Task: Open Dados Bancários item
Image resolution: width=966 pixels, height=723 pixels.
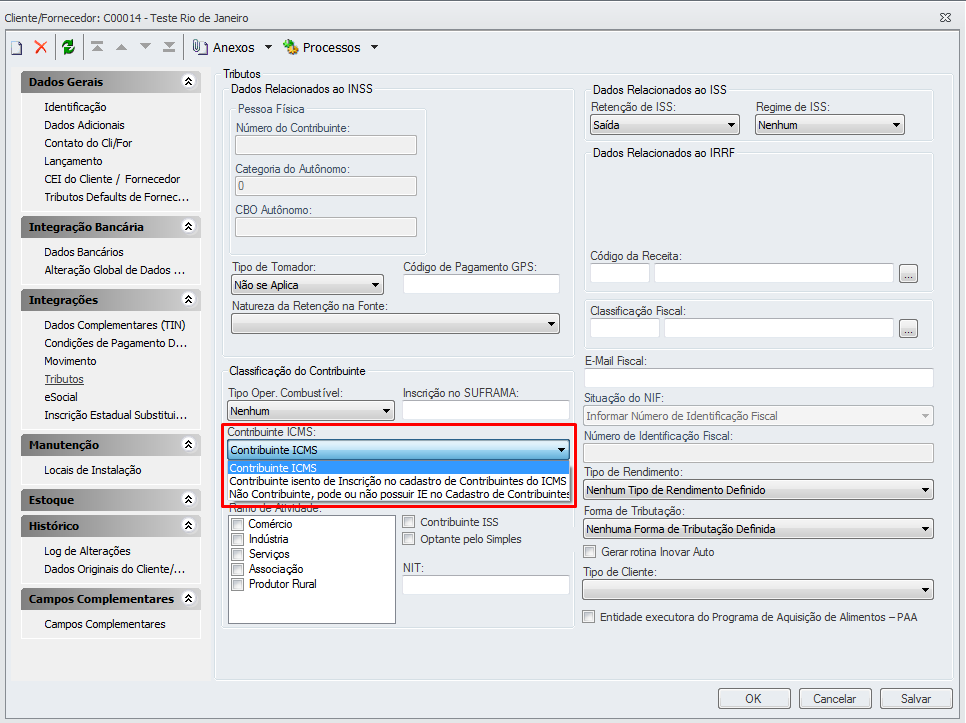Action: (x=84, y=252)
